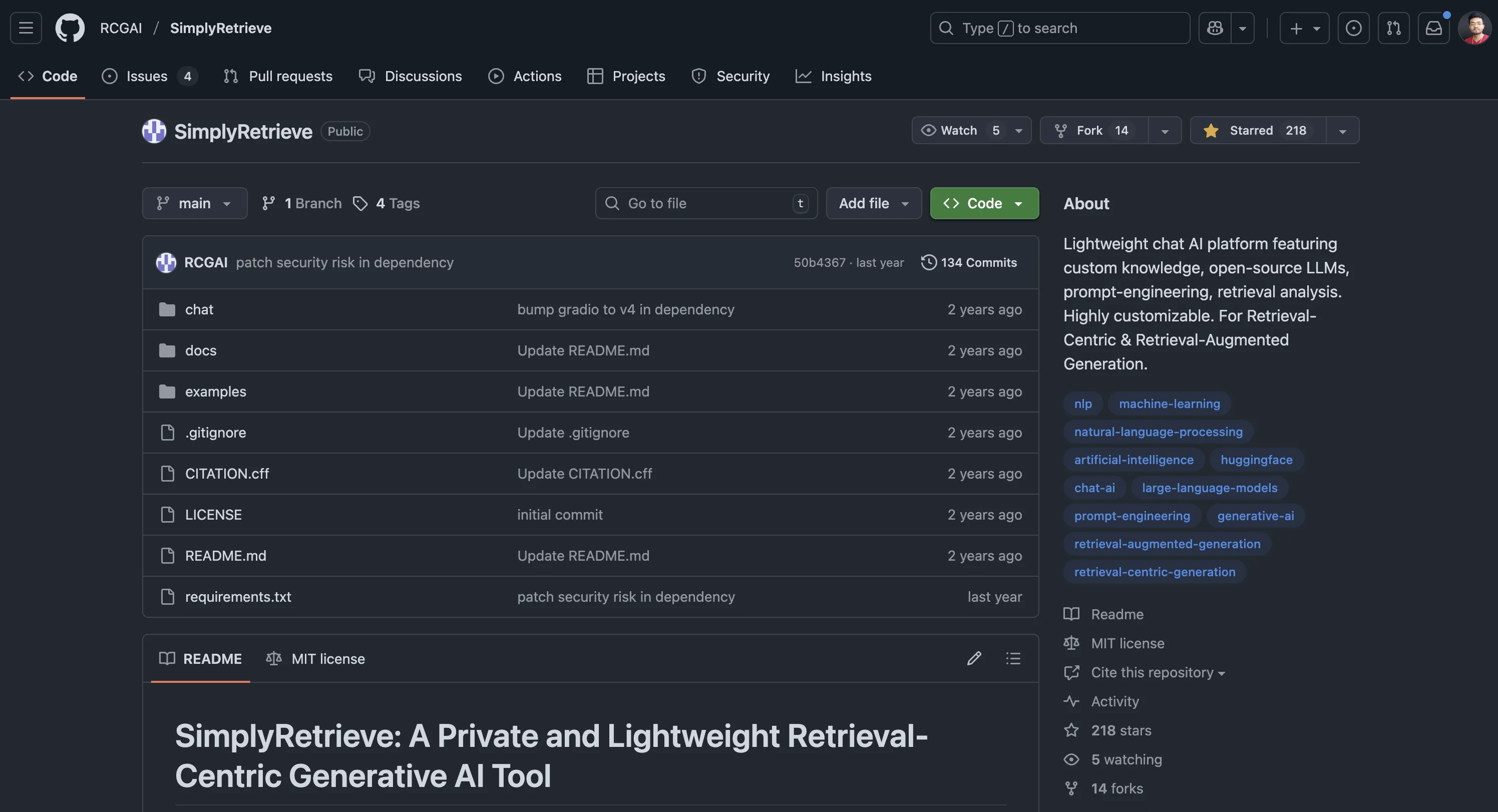Open the sidebar navigation hamburger icon
1498x812 pixels.
pos(25,28)
